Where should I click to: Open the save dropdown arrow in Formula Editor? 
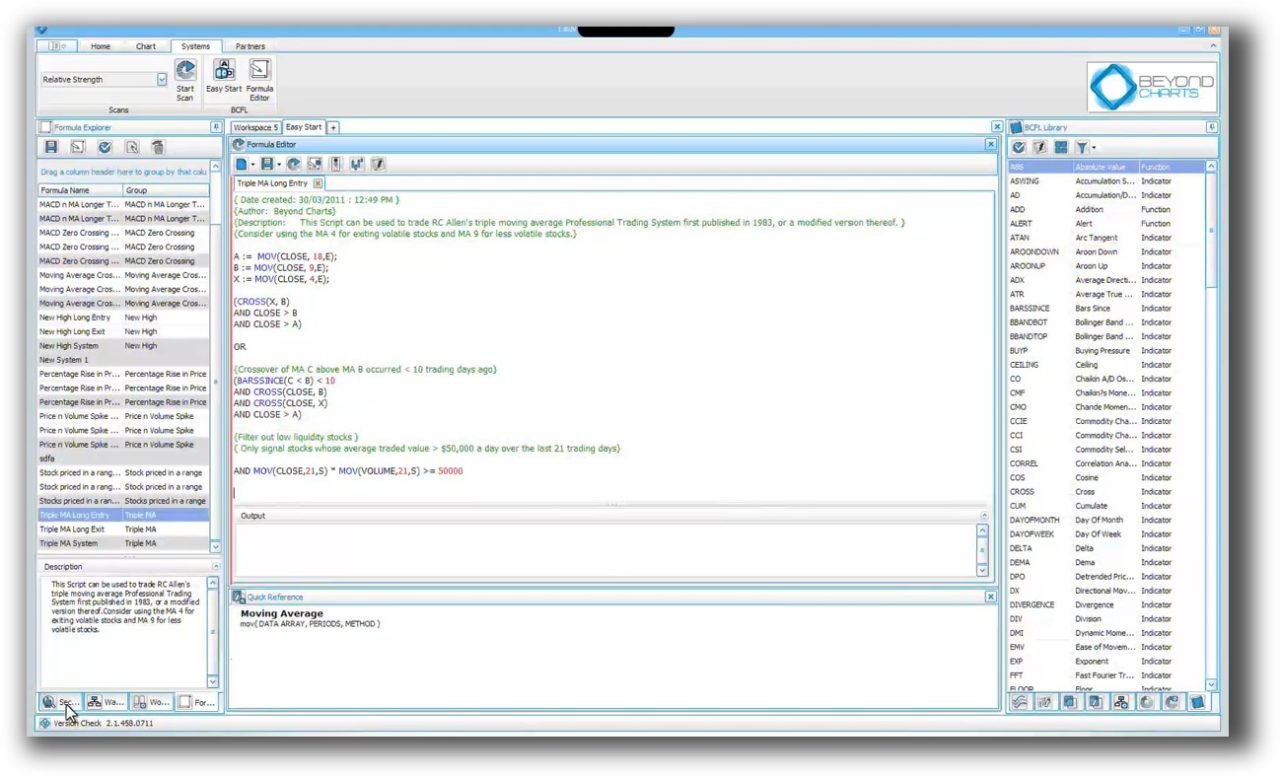(280, 164)
